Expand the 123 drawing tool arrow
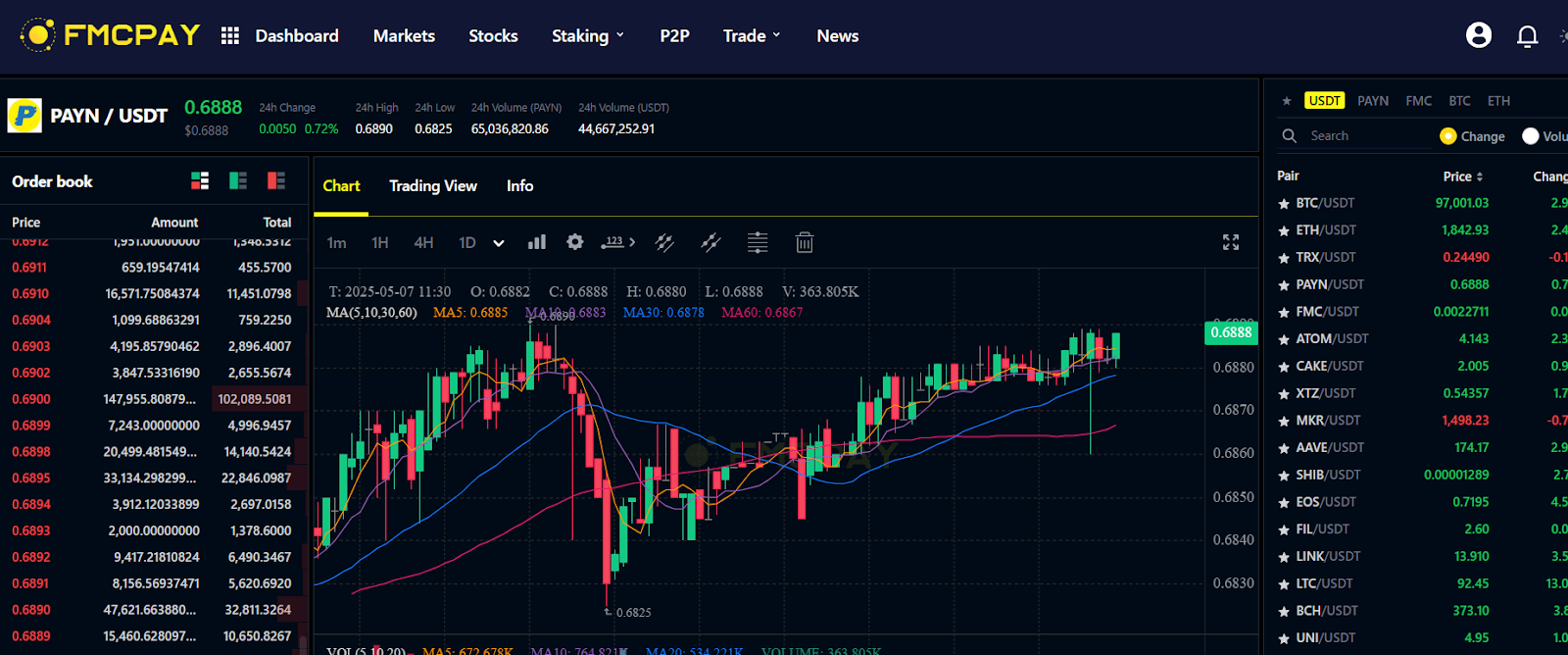This screenshot has width=1568, height=655. click(x=632, y=242)
